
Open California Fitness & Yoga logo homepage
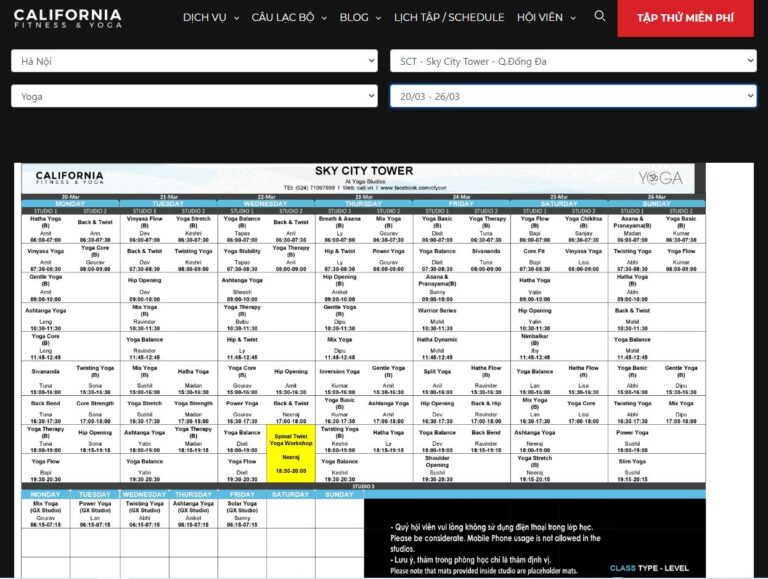pos(68,19)
